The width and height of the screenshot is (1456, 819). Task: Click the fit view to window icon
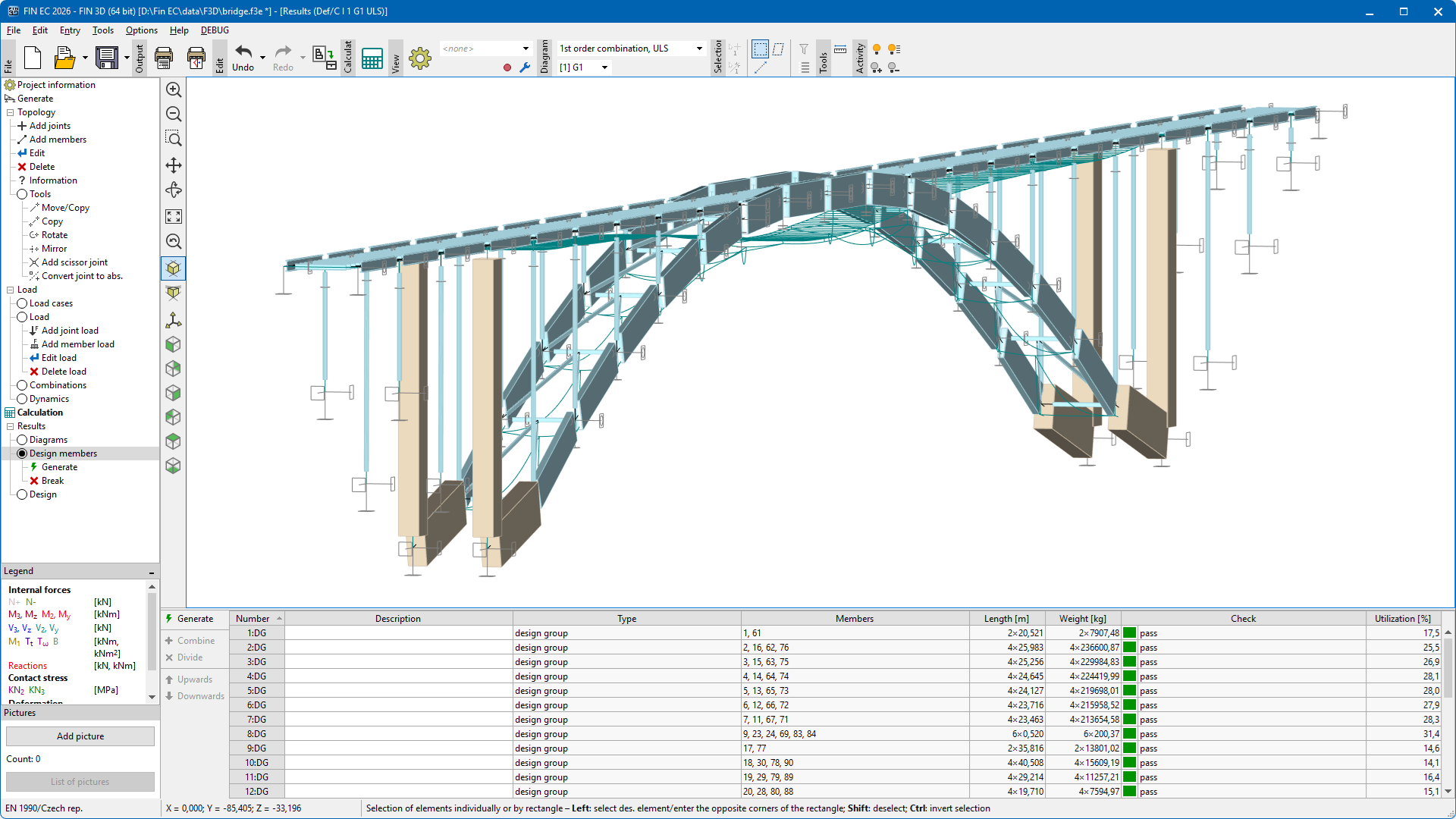point(174,217)
